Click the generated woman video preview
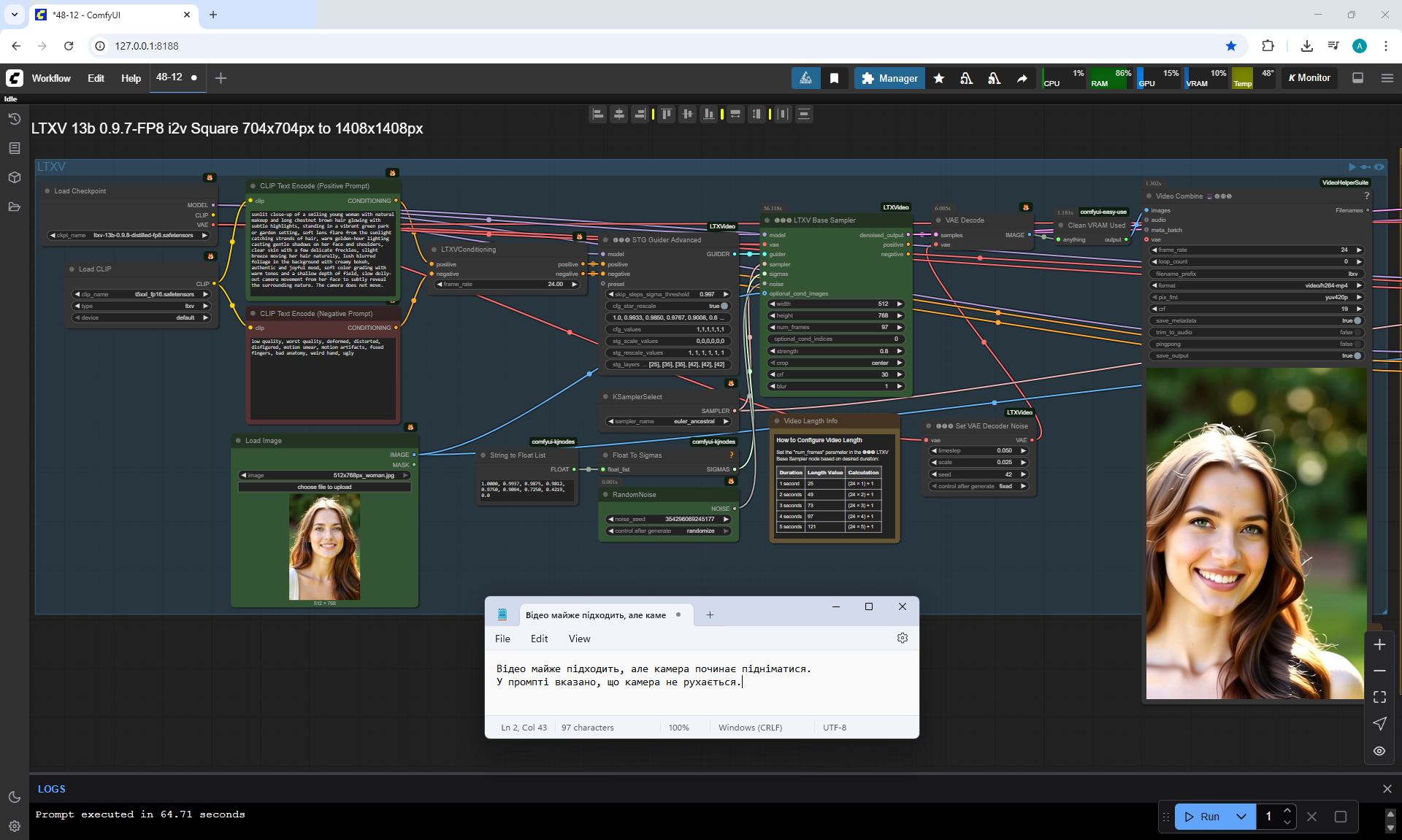Image resolution: width=1402 pixels, height=840 pixels. [1254, 533]
